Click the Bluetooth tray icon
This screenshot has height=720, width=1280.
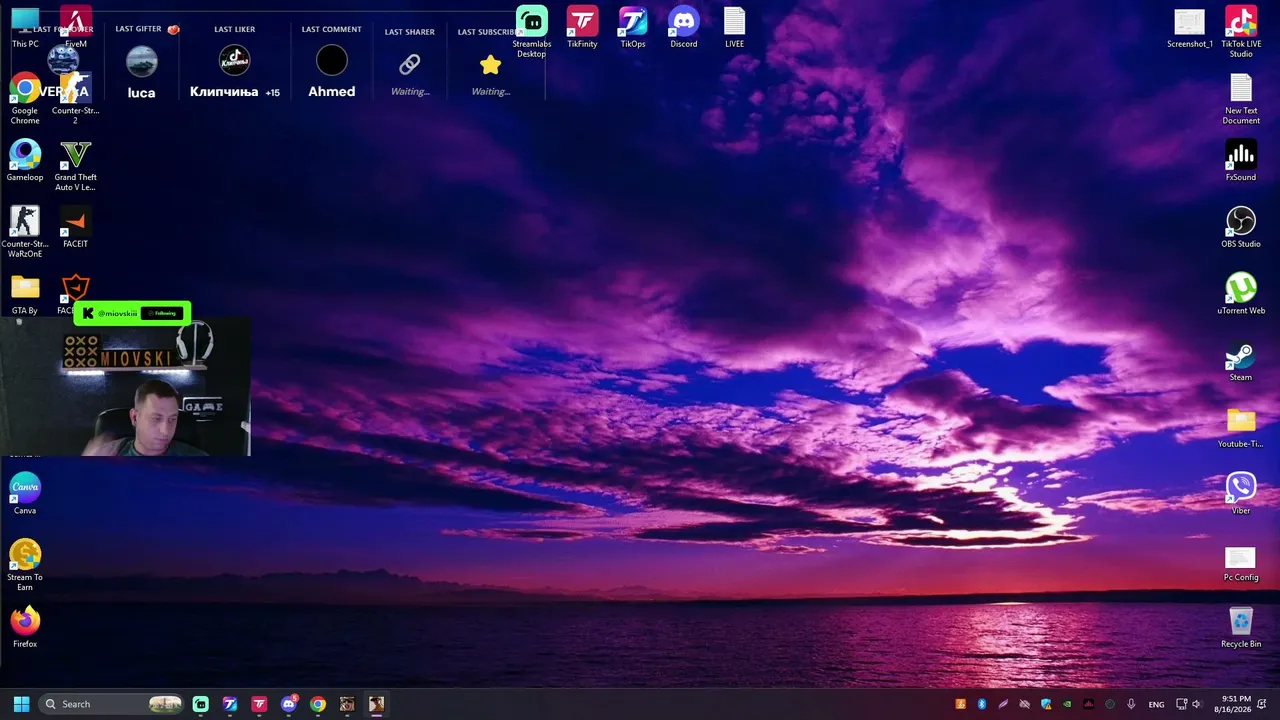[x=982, y=704]
